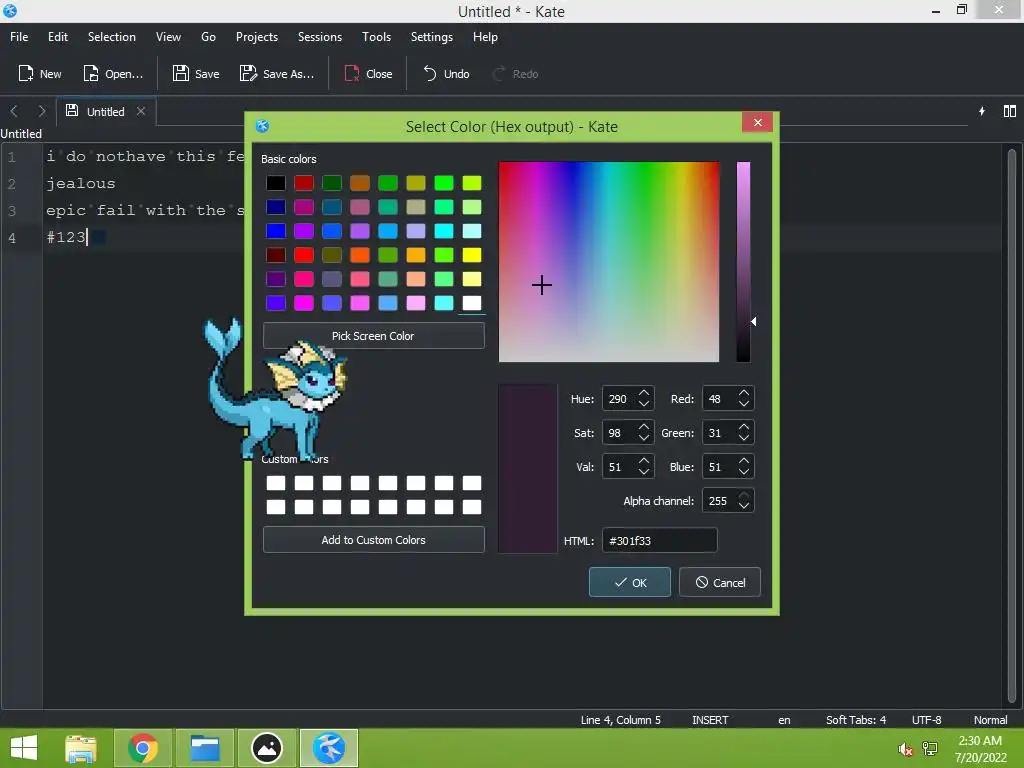Click line 2 text jealous
The image size is (1024, 768).
pos(80,184)
